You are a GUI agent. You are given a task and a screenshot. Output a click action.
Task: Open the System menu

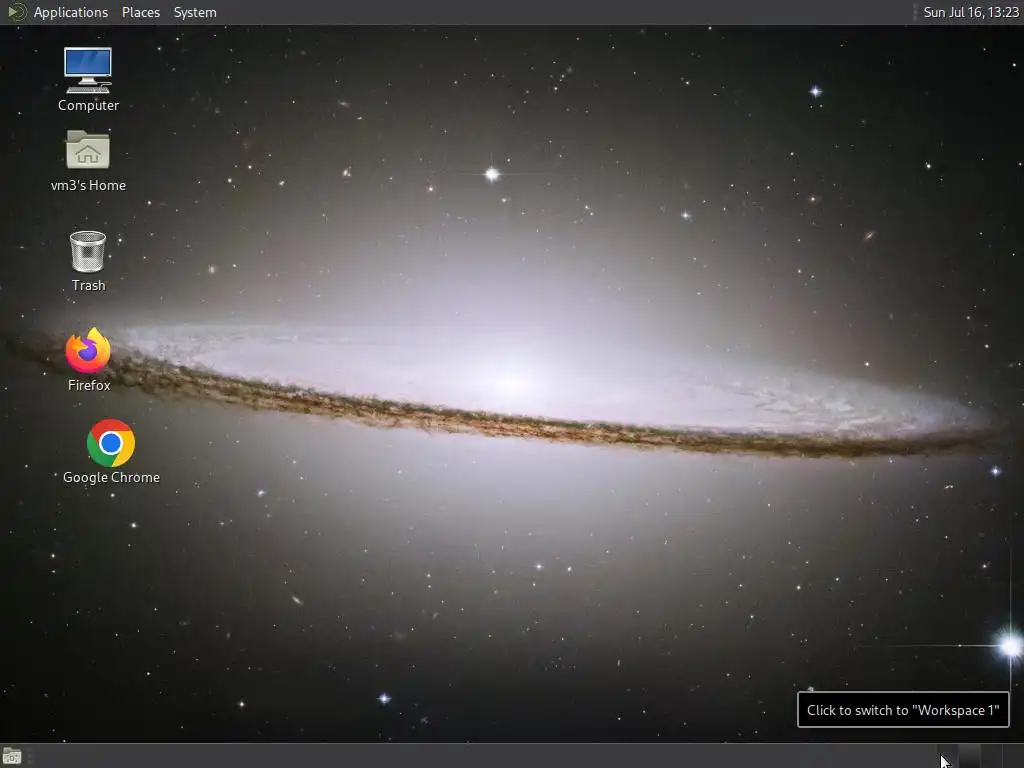tap(195, 12)
